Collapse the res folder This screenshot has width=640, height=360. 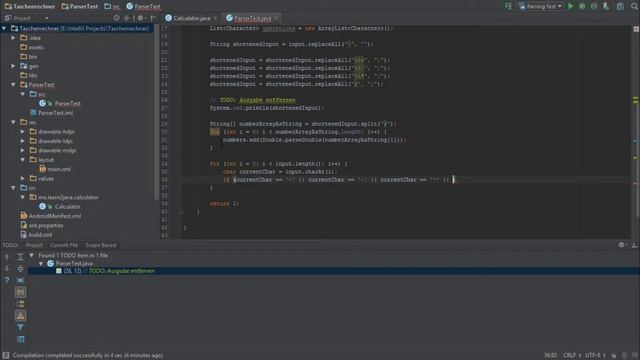[x=13, y=122]
